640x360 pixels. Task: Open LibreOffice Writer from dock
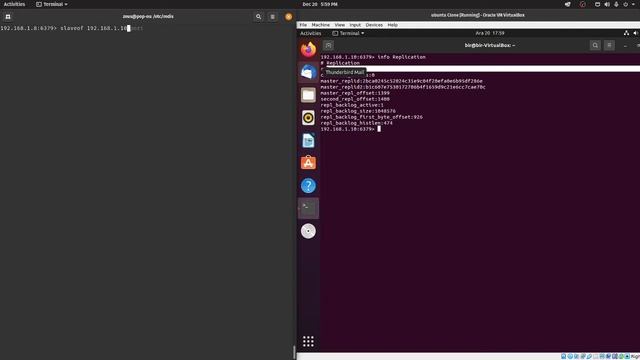[308, 140]
